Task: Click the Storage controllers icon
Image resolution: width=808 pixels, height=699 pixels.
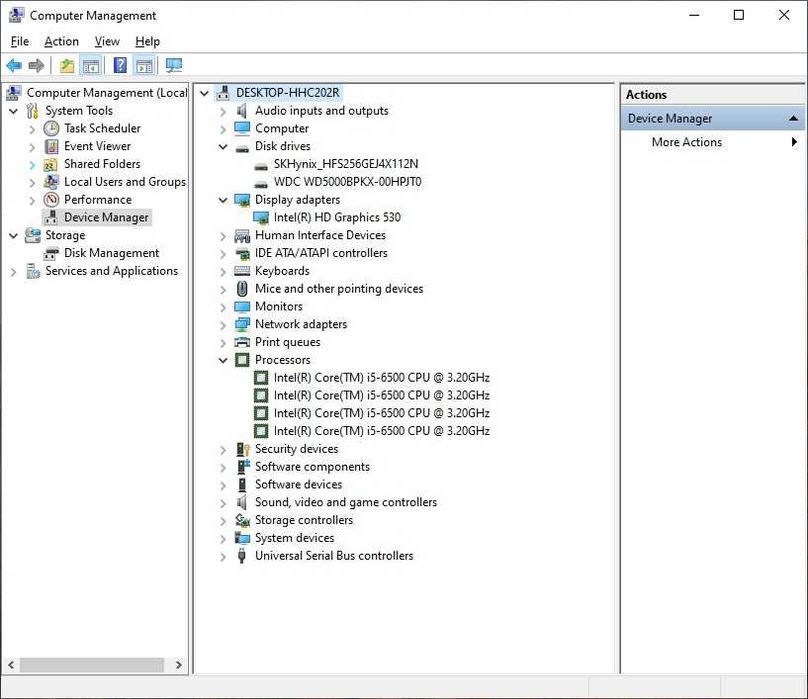Action: [242, 520]
